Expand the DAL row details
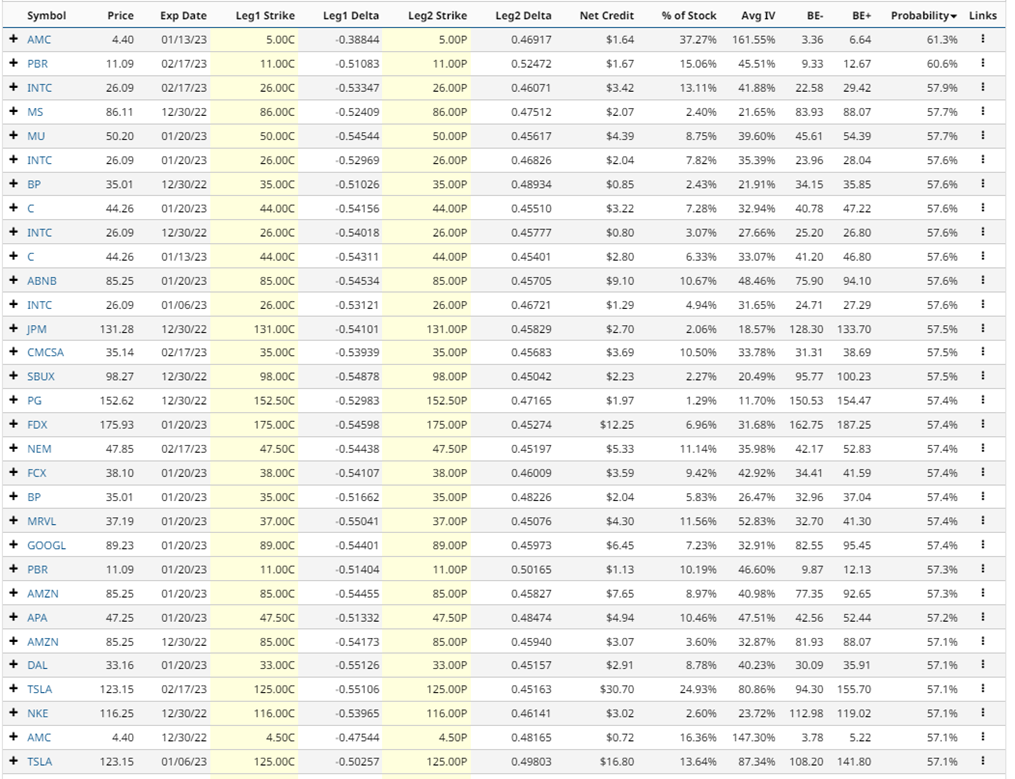The height and width of the screenshot is (779, 1015). click(14, 664)
